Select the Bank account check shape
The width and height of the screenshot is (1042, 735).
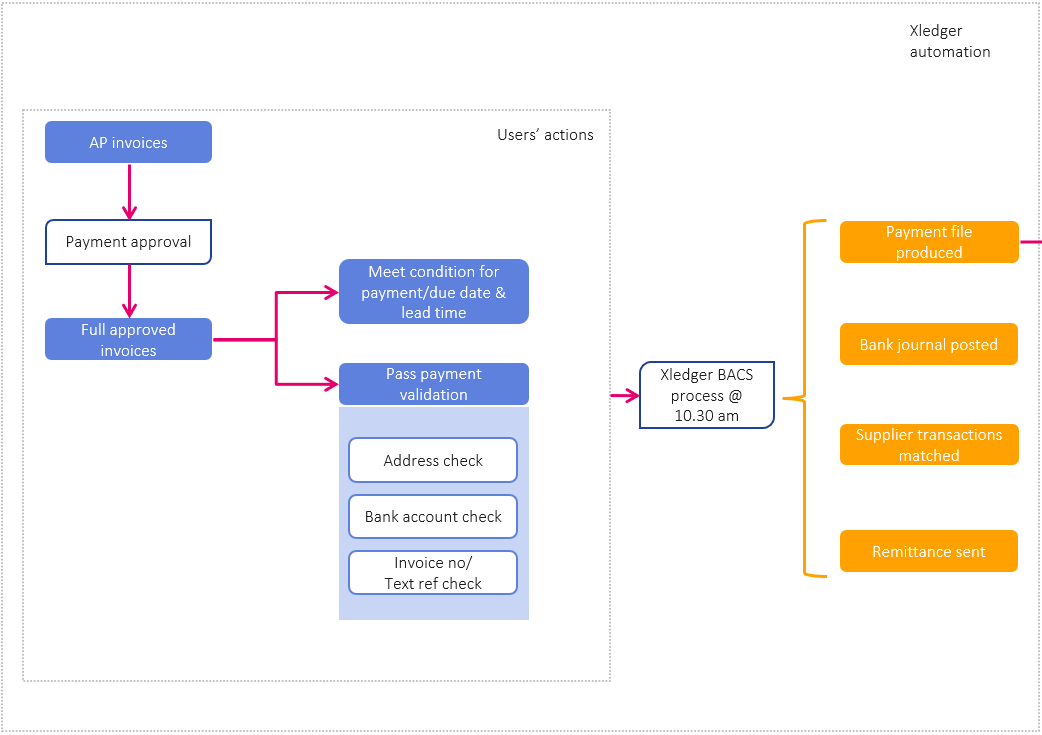(432, 516)
